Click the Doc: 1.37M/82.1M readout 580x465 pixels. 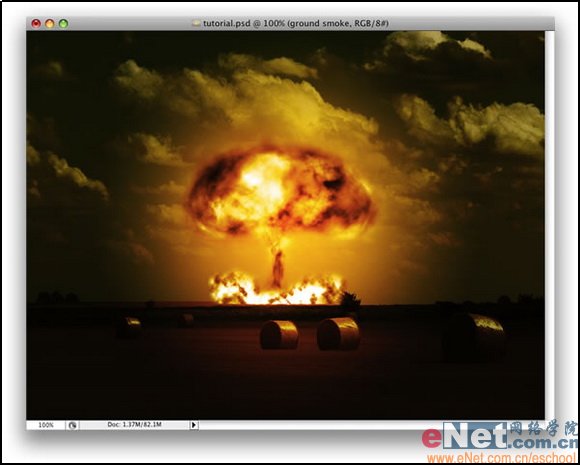tap(134, 425)
